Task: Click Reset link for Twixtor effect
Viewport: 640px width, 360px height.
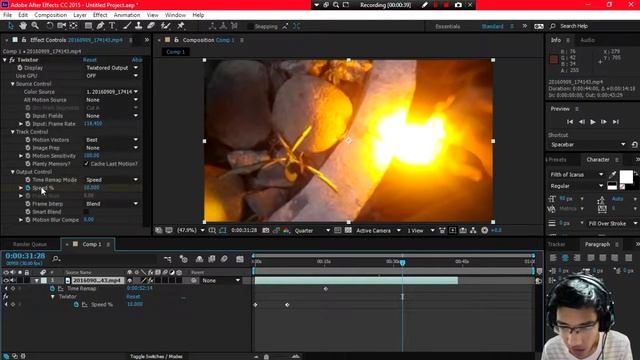Action: point(90,60)
